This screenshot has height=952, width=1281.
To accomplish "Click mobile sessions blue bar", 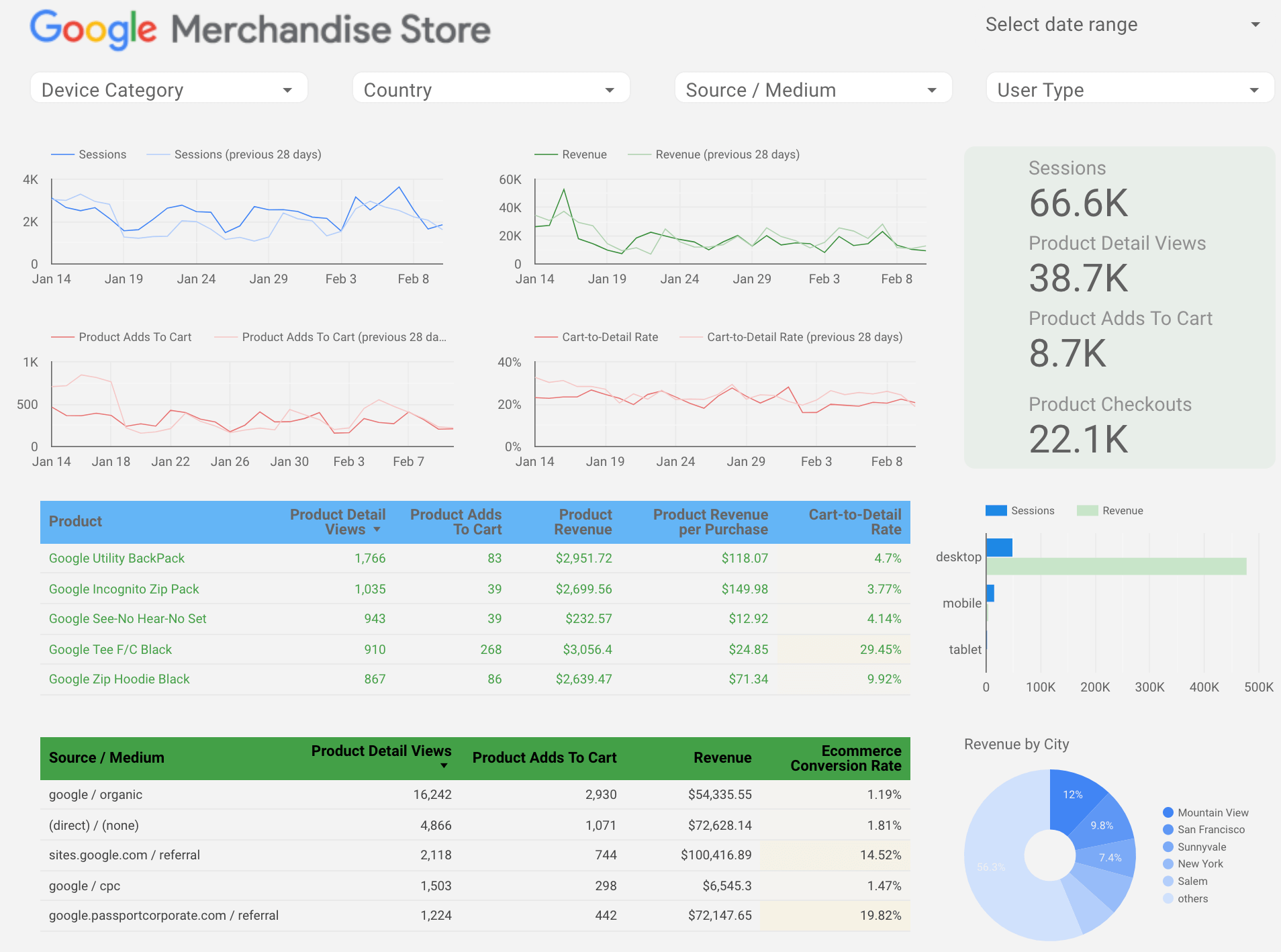I will click(990, 593).
